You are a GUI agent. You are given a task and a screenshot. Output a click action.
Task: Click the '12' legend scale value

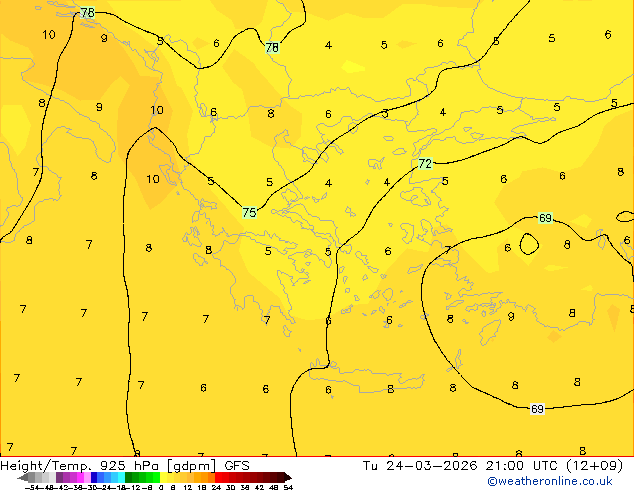click(188, 487)
